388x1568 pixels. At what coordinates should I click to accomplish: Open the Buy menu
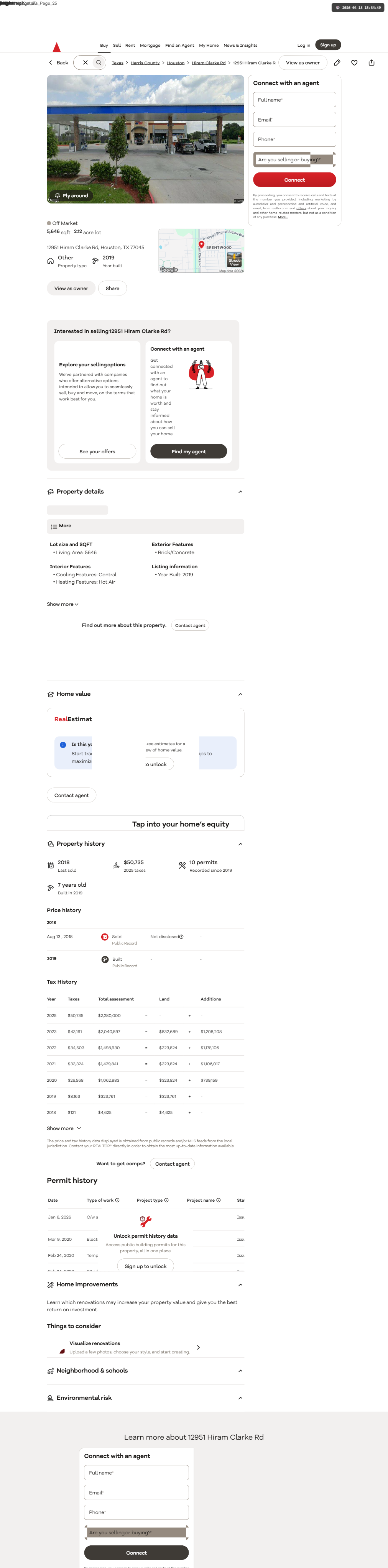click(x=104, y=45)
